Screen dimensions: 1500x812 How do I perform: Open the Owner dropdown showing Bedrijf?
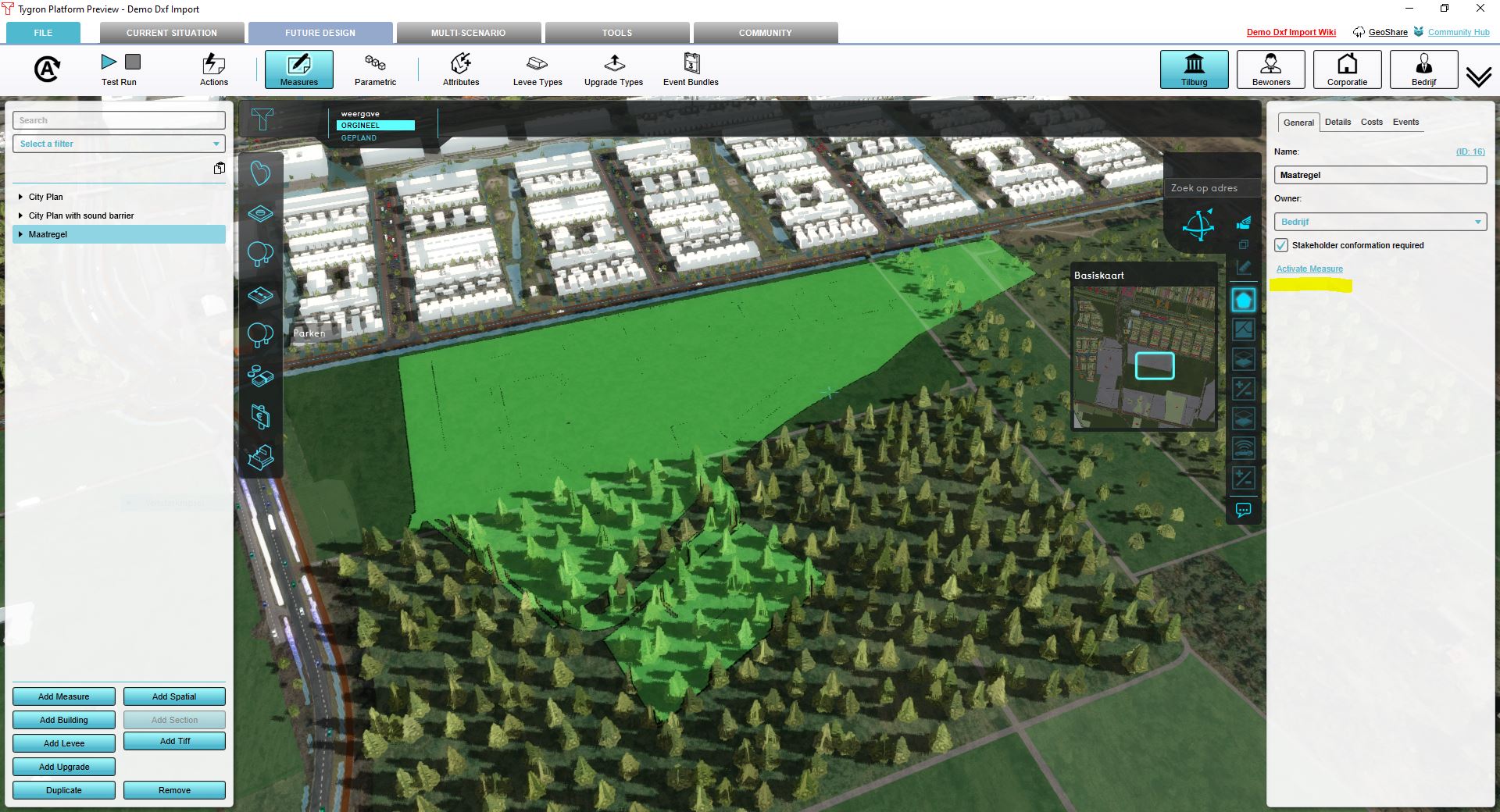[1380, 222]
